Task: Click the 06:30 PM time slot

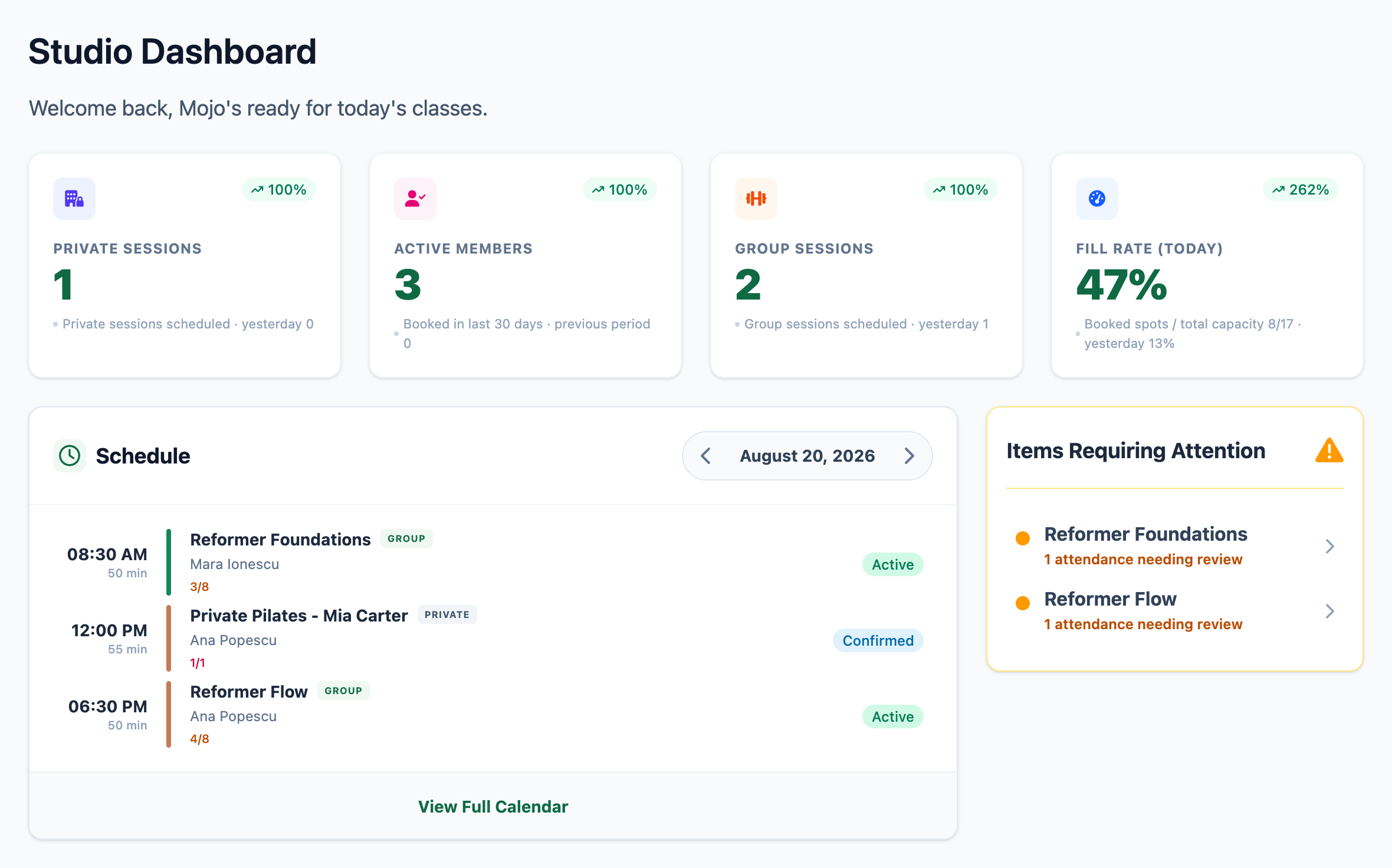Action: [108, 706]
